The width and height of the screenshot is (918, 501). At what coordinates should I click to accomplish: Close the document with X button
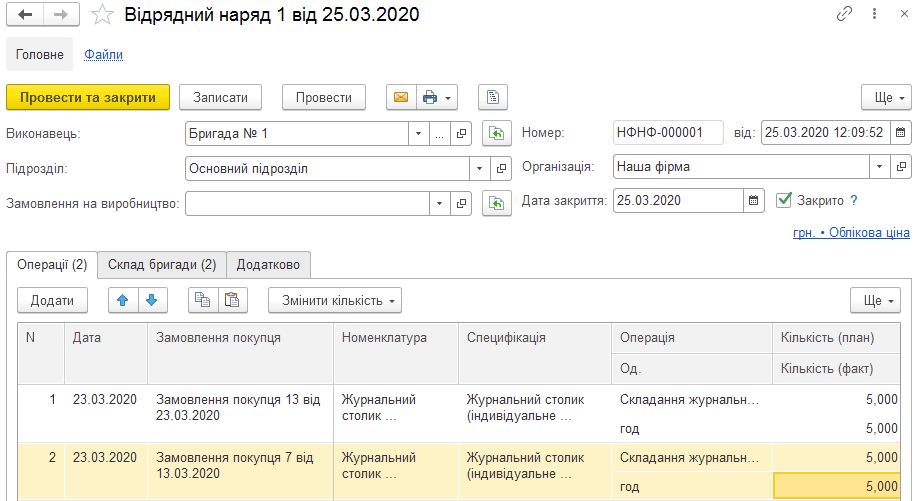pyautogui.click(x=904, y=13)
